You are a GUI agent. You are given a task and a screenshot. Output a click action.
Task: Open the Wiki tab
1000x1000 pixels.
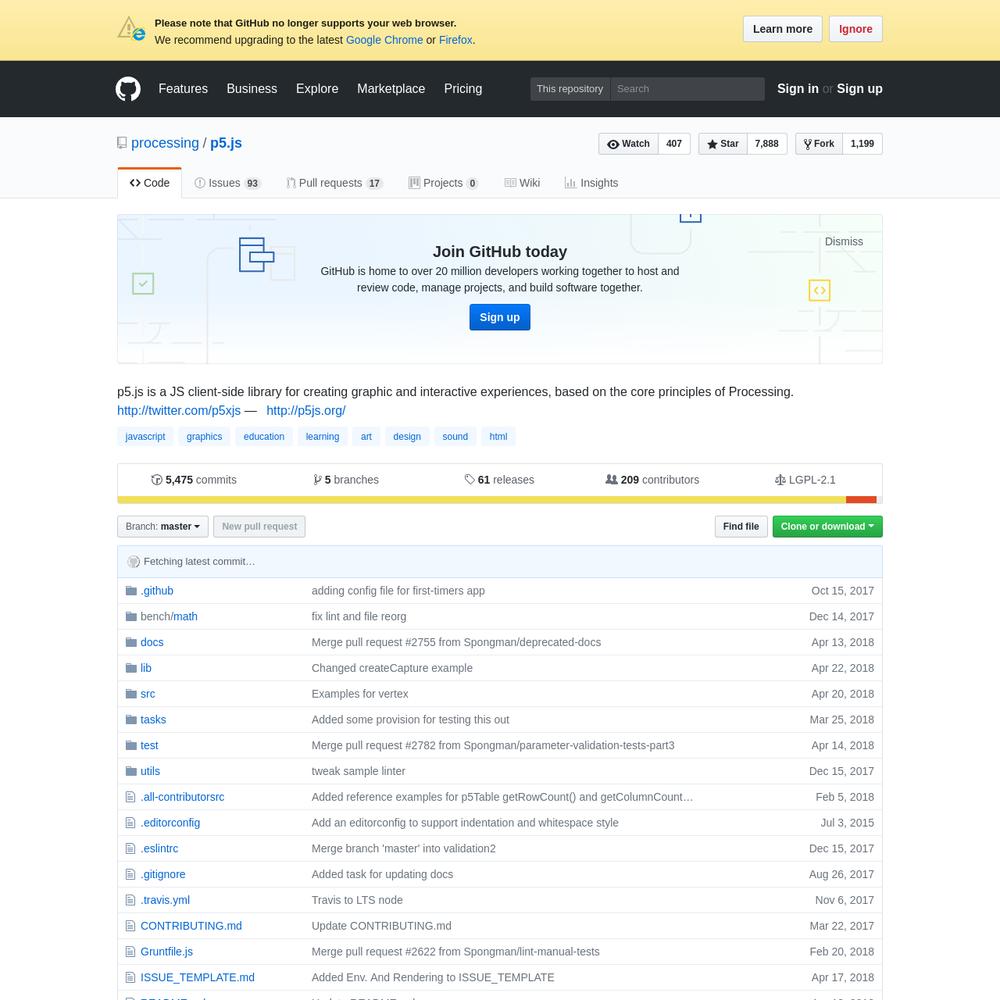tap(522, 183)
